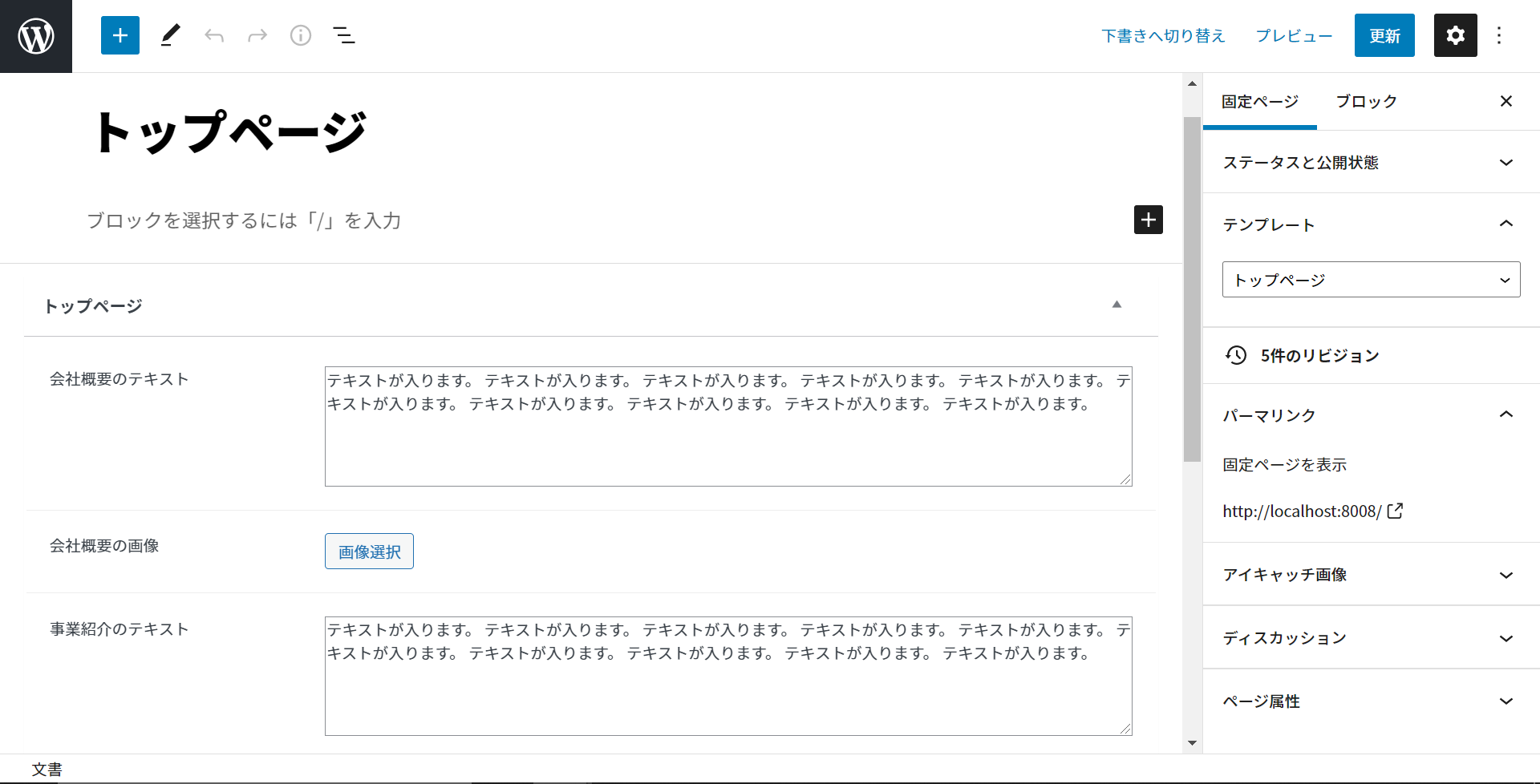This screenshot has width=1540, height=784.
Task: Click the 画像選択 button
Action: 369,552
